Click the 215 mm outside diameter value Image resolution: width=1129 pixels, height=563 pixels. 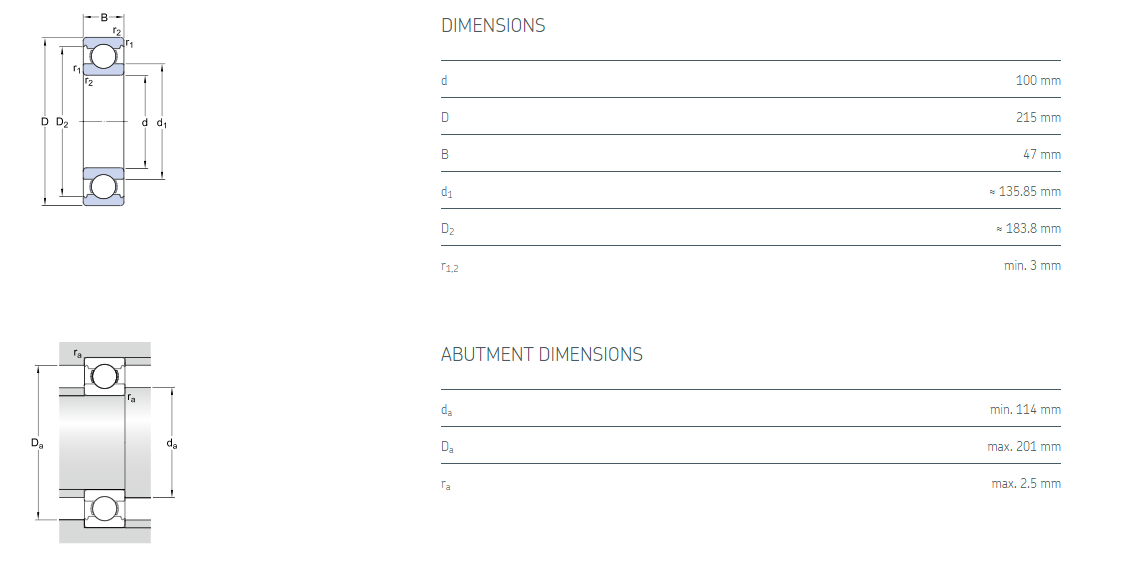1038,117
